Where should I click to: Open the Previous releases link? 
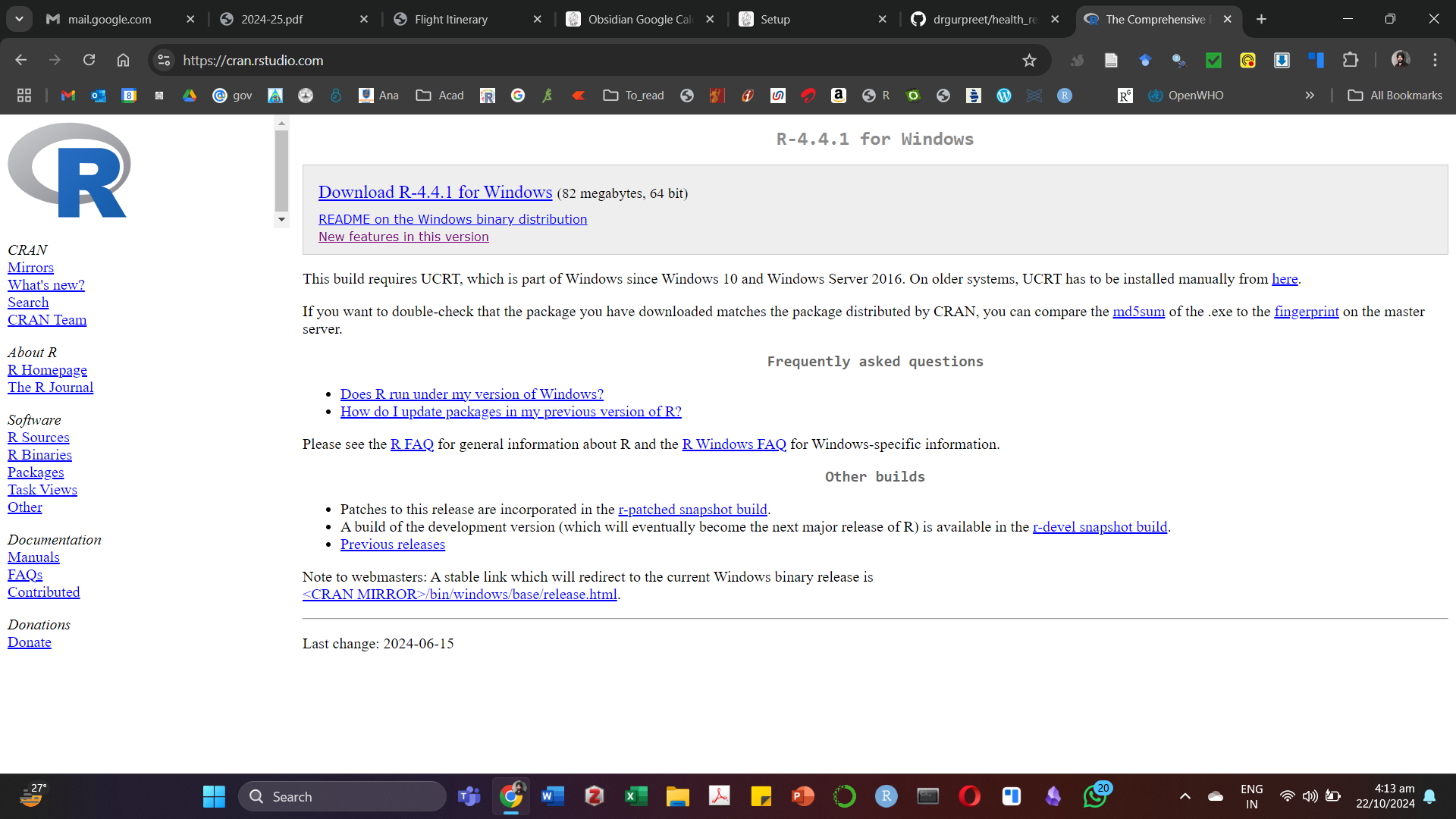click(392, 544)
